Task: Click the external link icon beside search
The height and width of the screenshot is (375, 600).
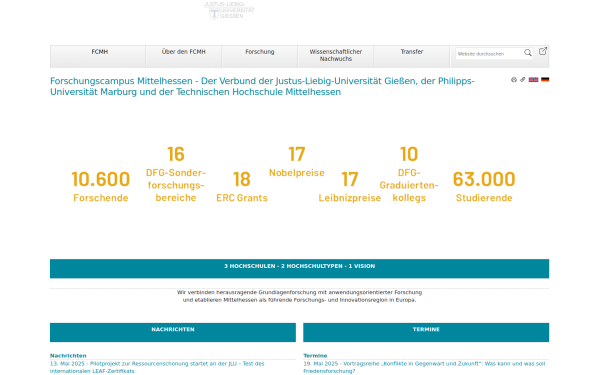Action: (x=543, y=51)
